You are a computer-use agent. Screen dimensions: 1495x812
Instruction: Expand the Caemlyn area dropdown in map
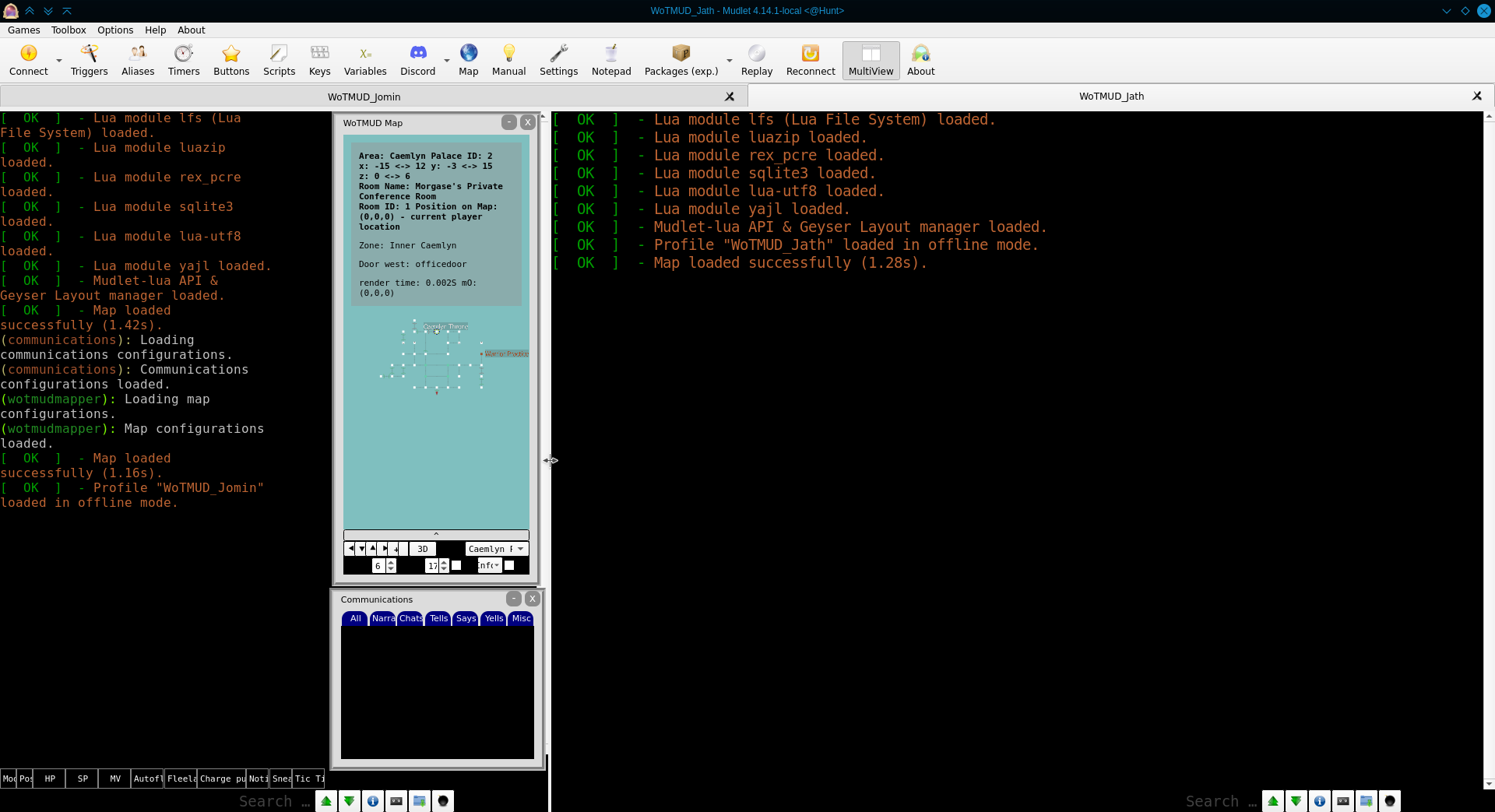pyautogui.click(x=497, y=549)
